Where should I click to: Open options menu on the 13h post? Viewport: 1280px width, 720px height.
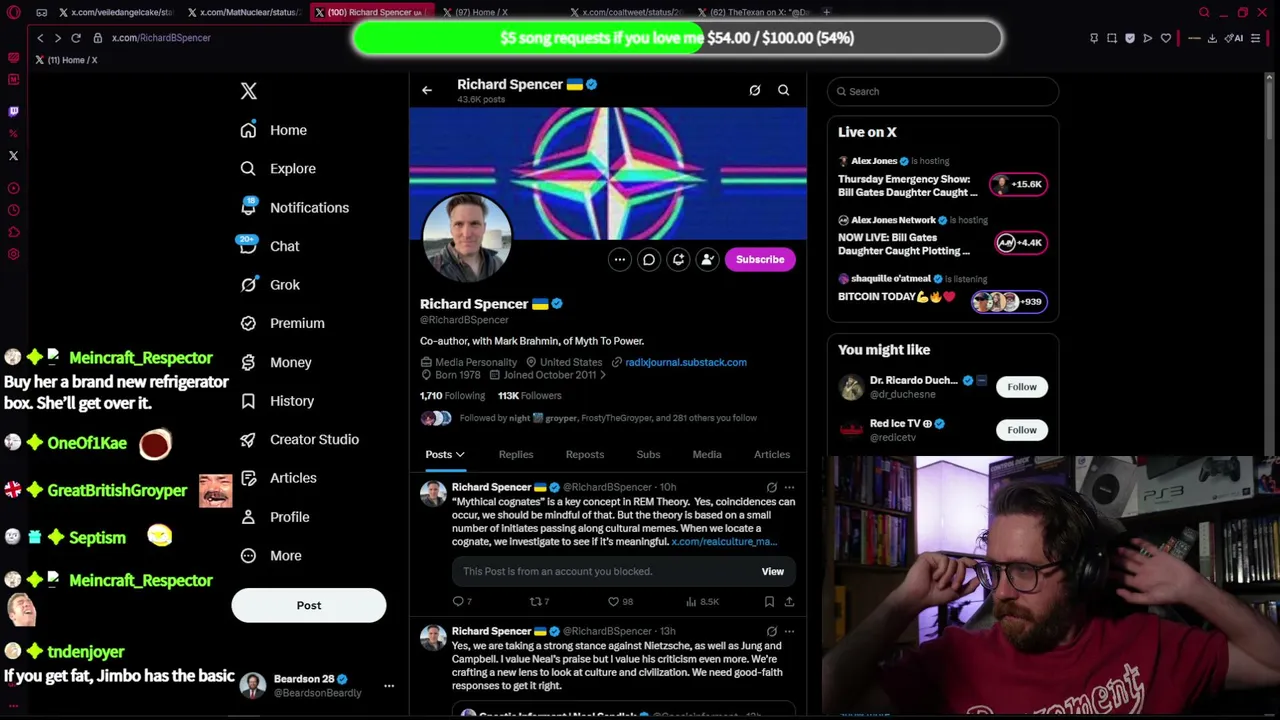[789, 631]
